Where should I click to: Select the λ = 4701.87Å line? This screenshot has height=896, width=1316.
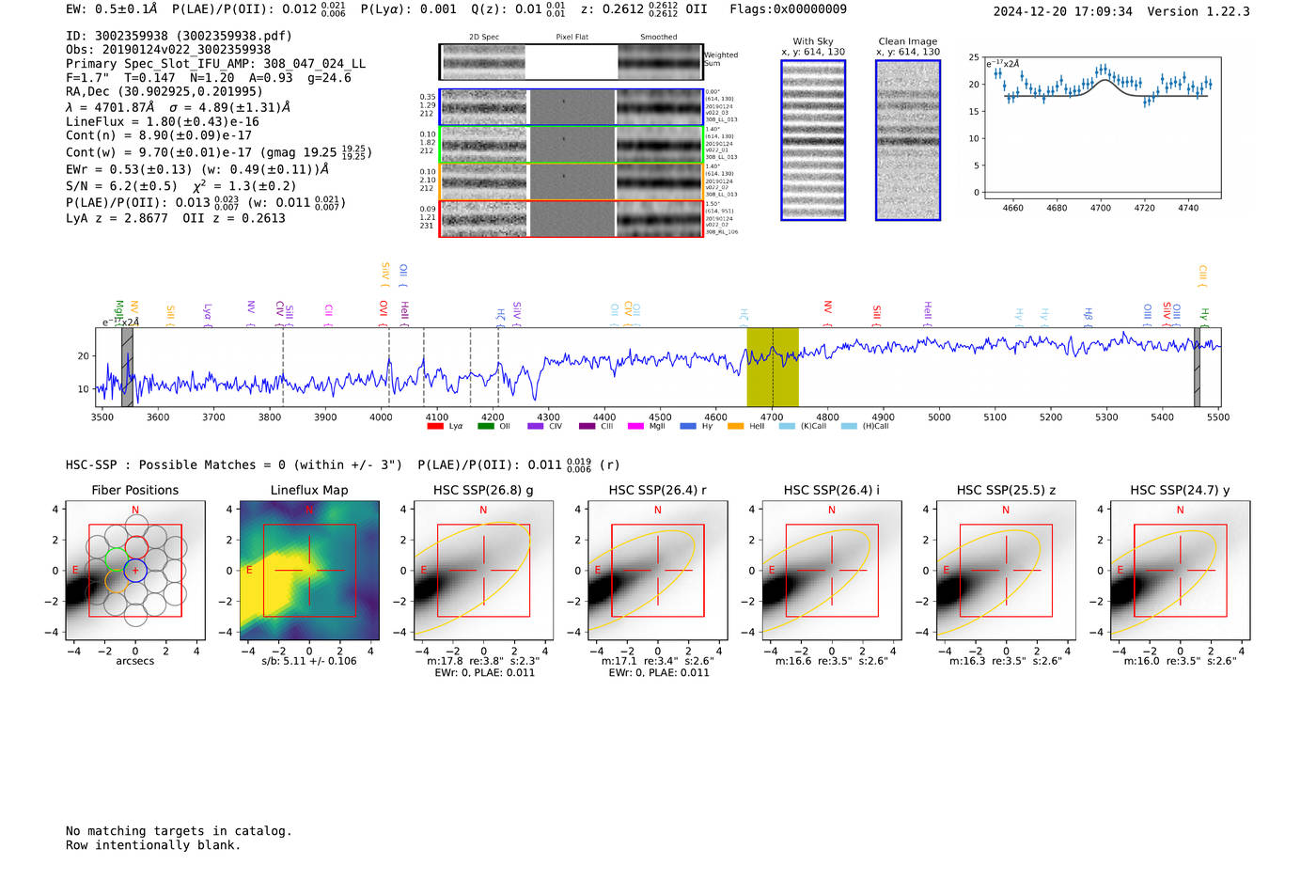[178, 107]
